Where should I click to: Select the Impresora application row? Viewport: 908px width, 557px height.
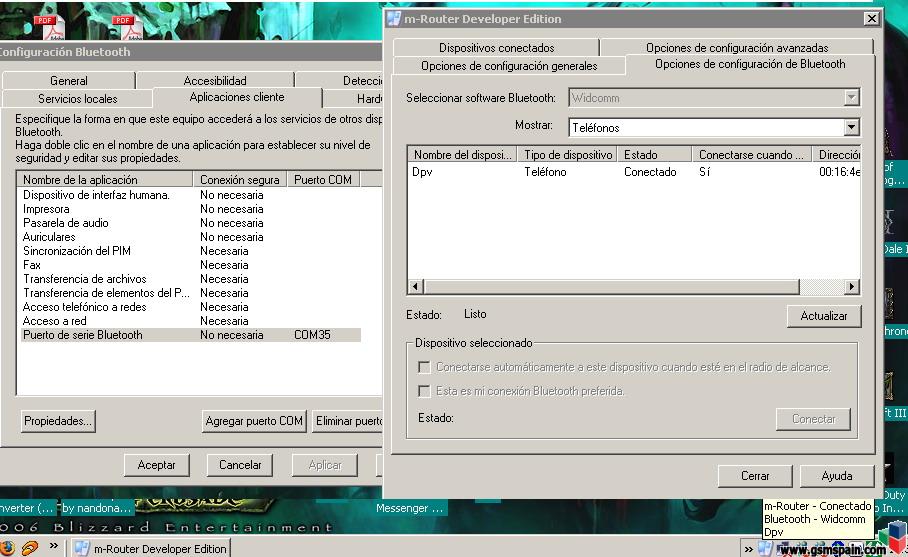[x=191, y=209]
